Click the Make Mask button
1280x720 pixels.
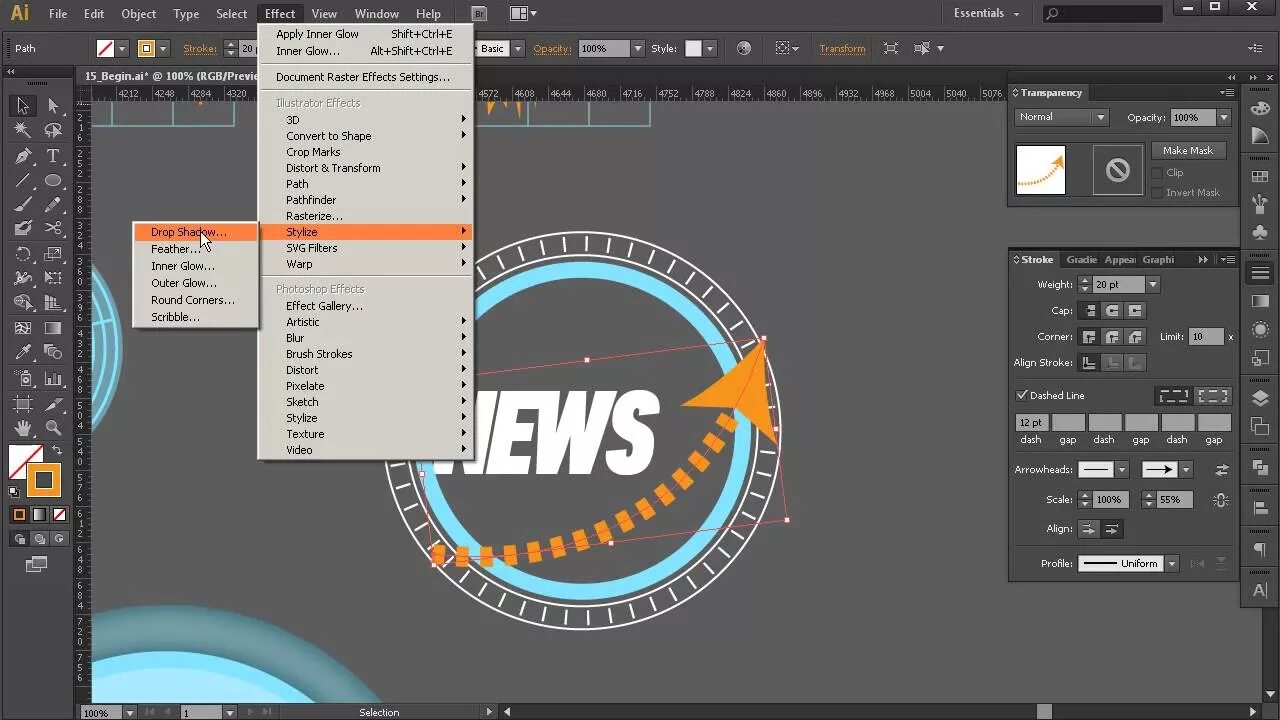tap(1187, 150)
